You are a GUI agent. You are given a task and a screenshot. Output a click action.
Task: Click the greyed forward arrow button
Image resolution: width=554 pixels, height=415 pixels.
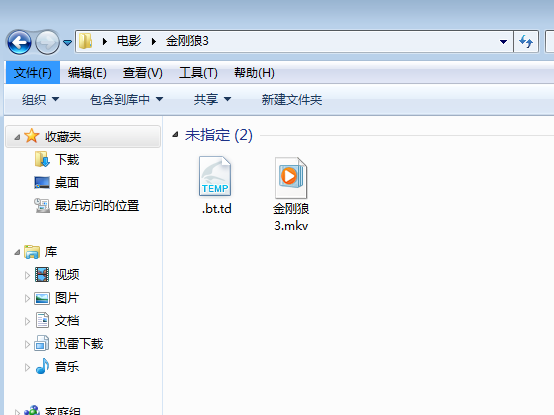pos(47,42)
